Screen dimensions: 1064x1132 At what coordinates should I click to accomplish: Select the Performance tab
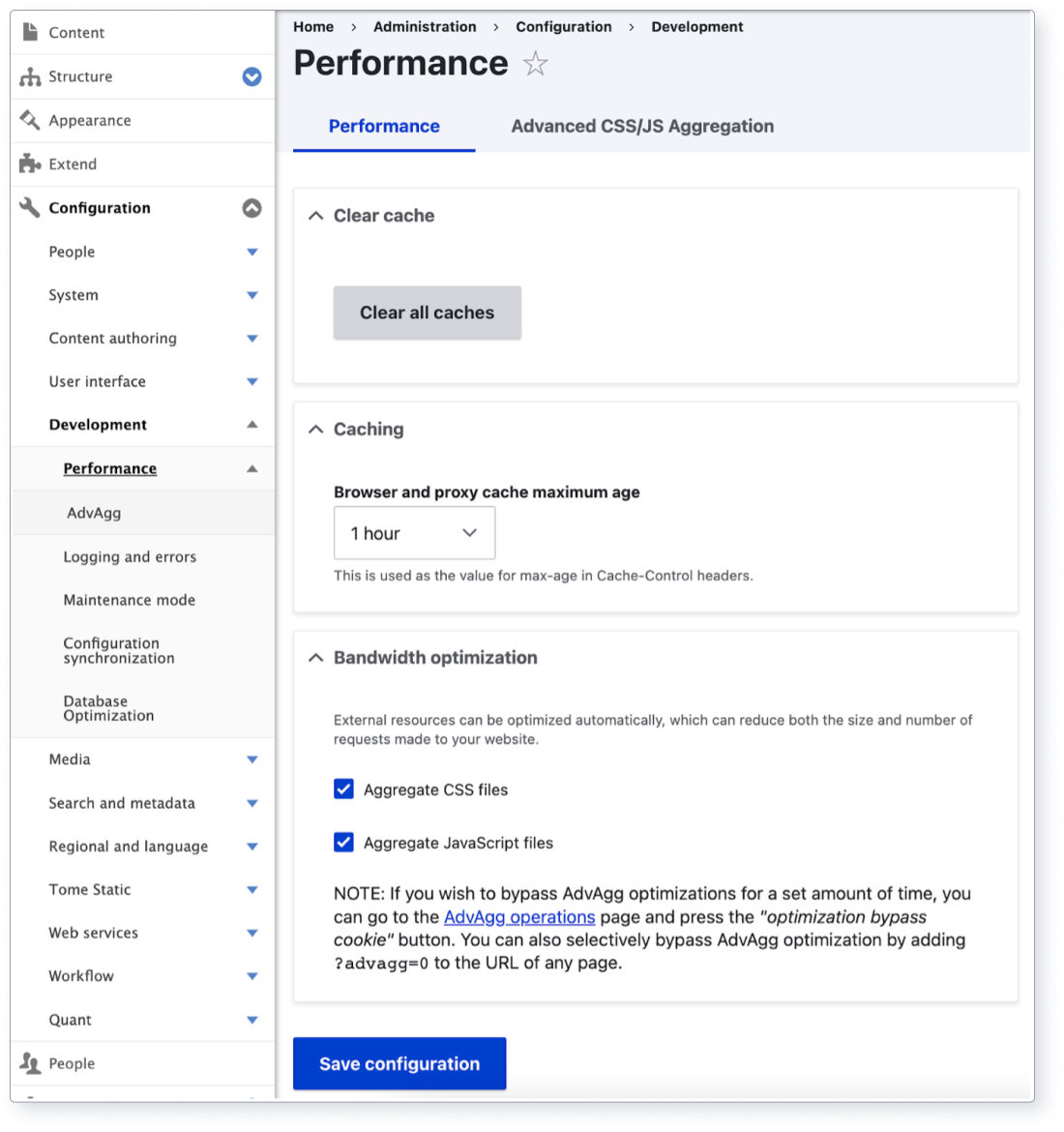pos(383,126)
